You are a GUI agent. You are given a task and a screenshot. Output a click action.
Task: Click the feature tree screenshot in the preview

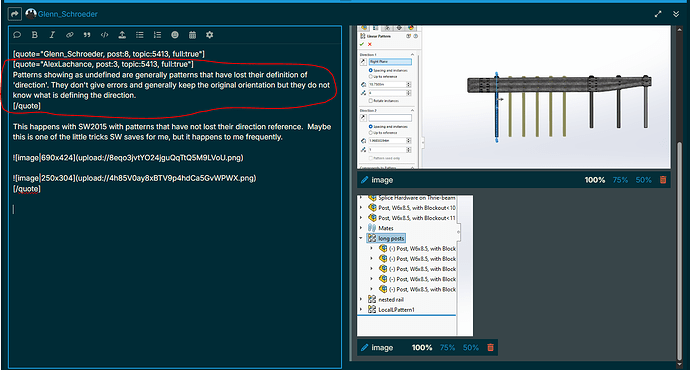point(415,266)
